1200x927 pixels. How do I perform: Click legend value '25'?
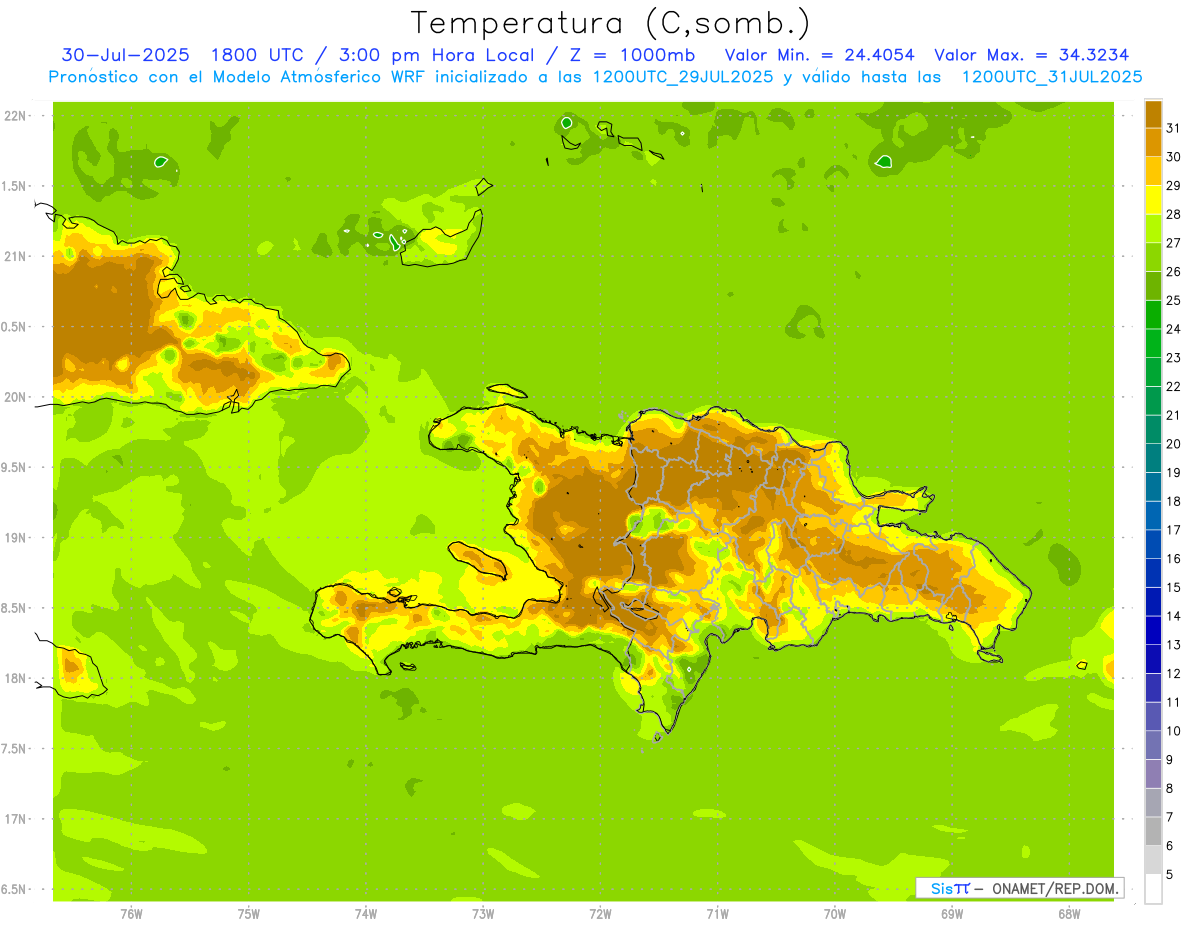[x=1173, y=300]
